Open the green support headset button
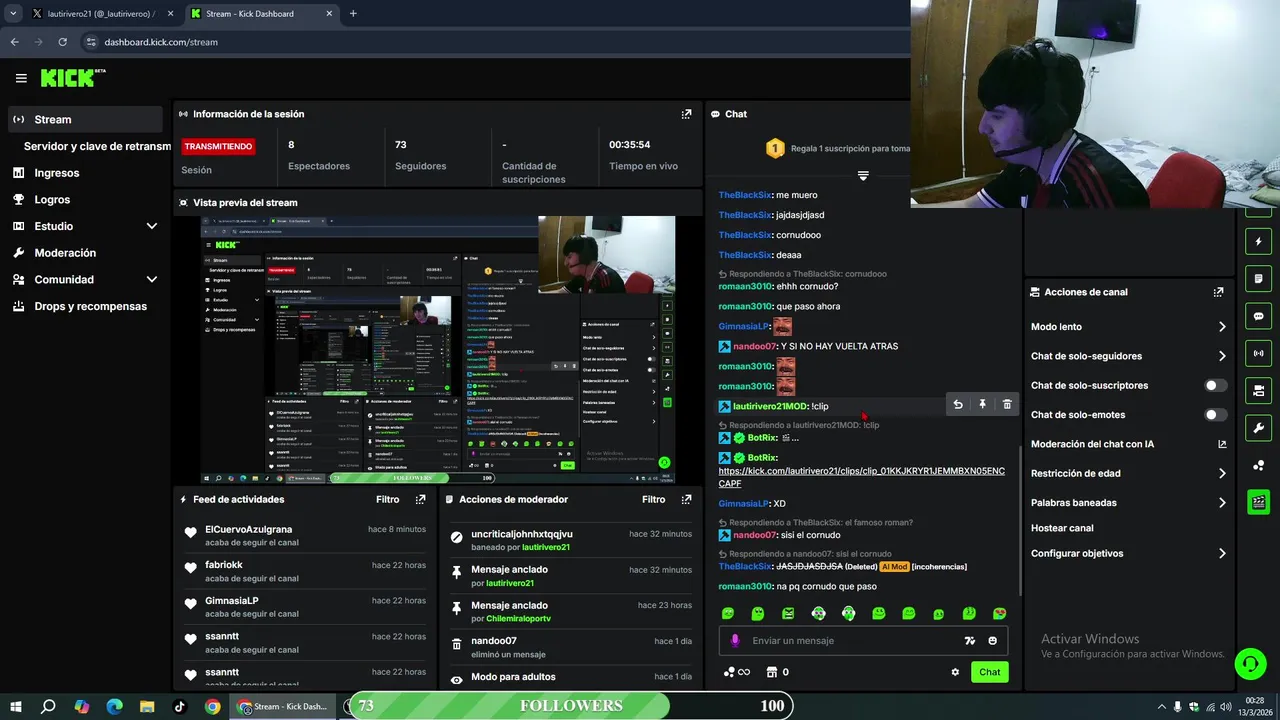The width and height of the screenshot is (1280, 720). click(1249, 663)
